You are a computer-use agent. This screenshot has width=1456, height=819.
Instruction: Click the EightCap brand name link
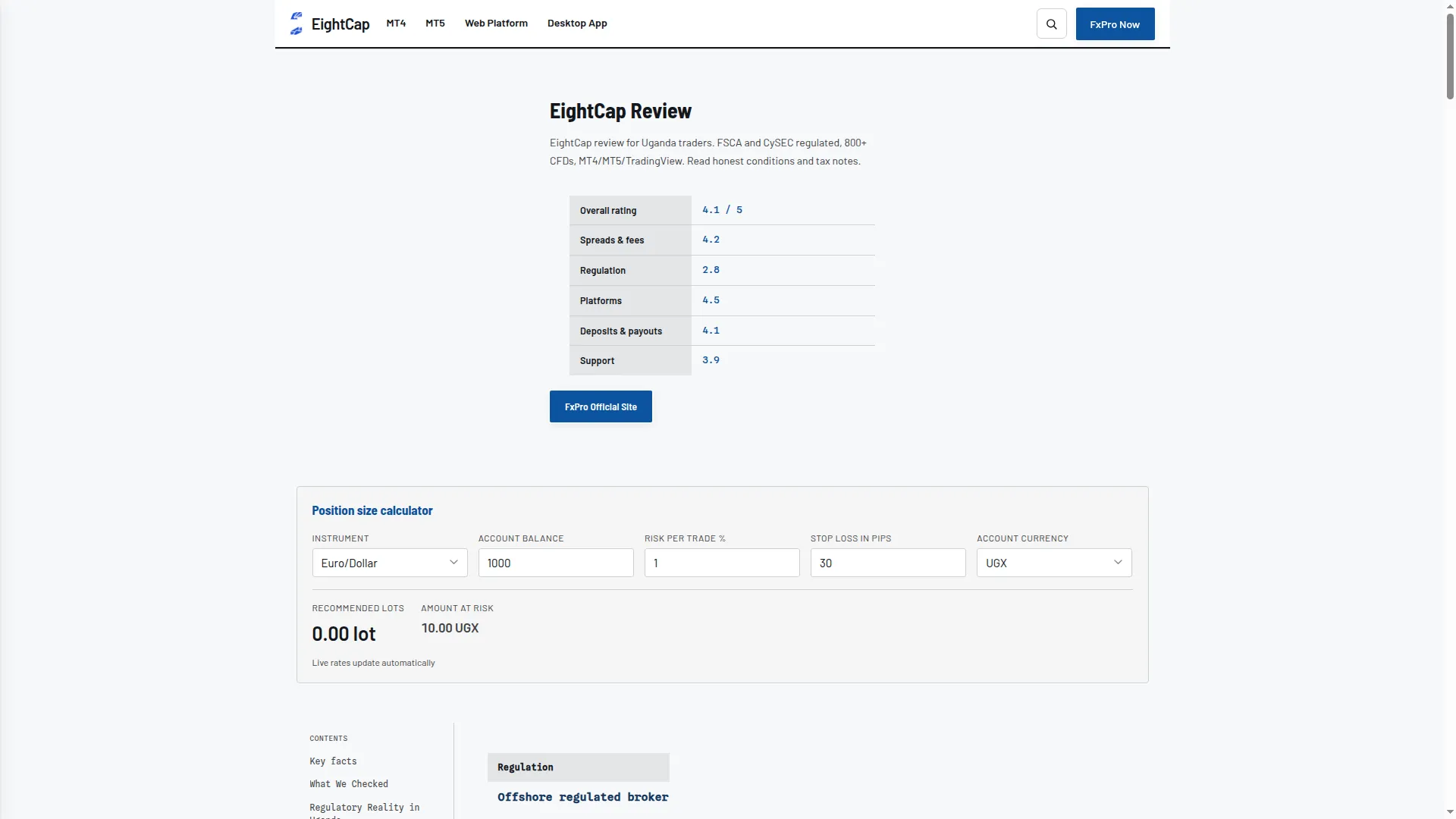340,24
